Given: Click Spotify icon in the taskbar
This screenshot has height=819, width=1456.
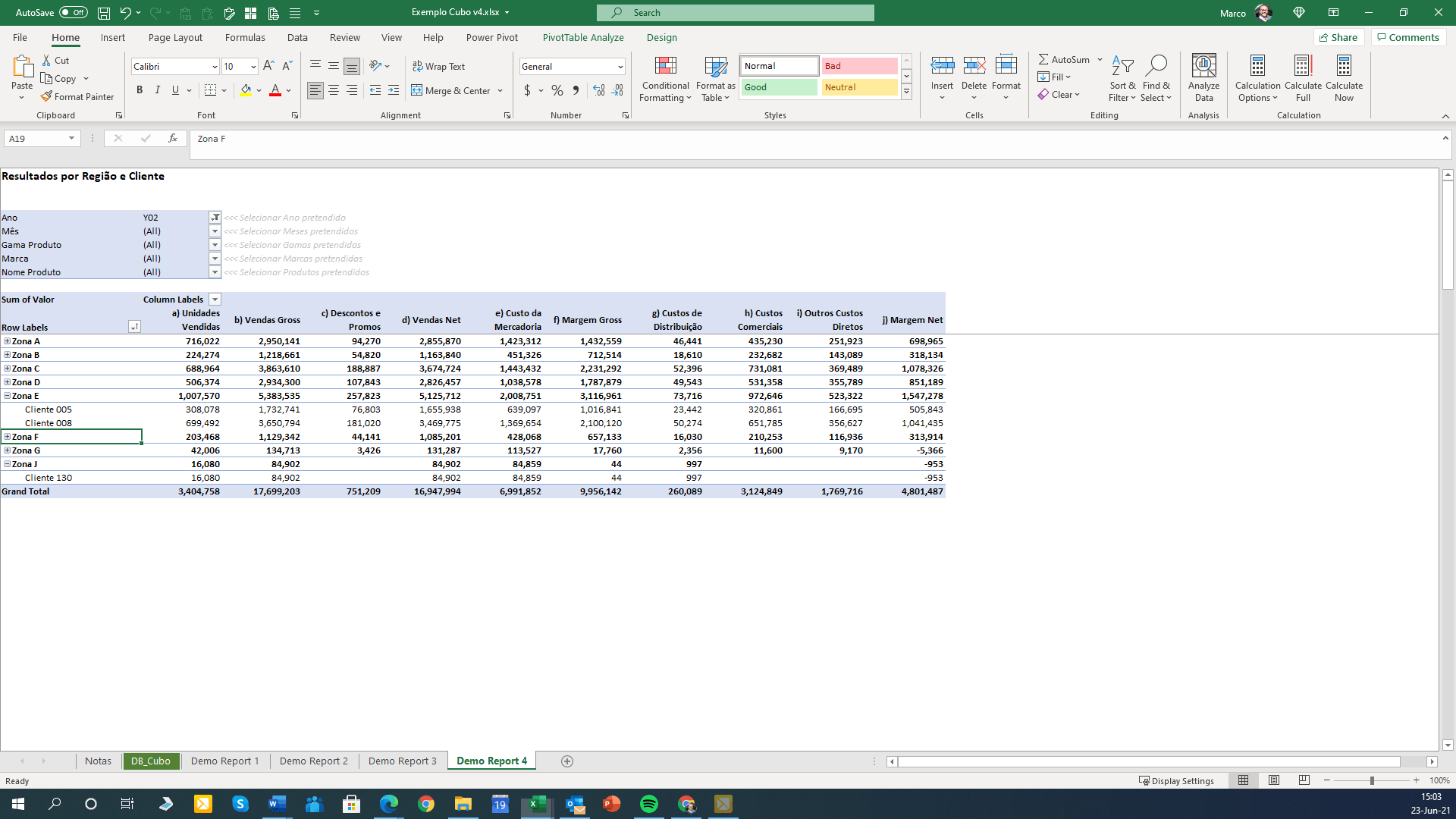Looking at the screenshot, I should (649, 804).
